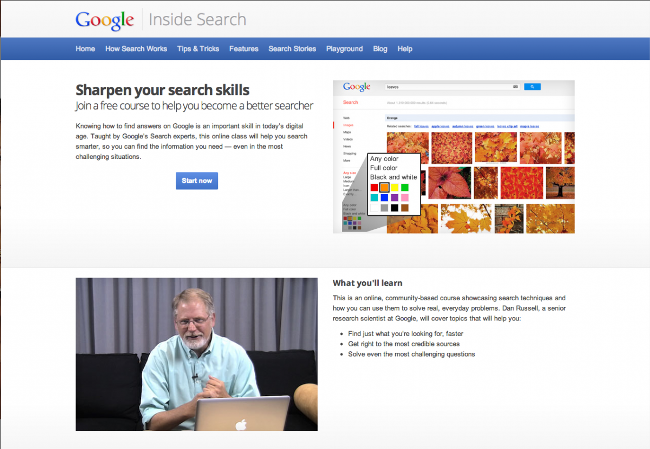Choose "Any color" in the popup

click(x=384, y=159)
